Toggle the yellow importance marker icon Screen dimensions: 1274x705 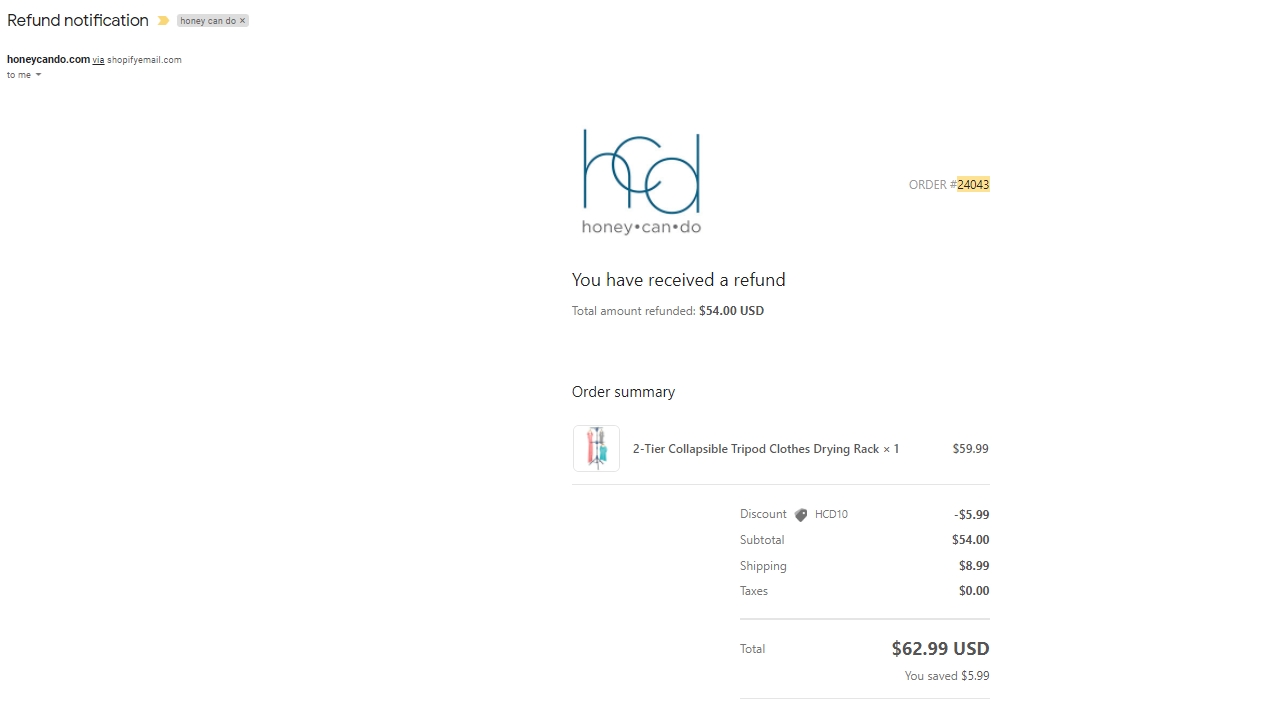click(x=163, y=21)
